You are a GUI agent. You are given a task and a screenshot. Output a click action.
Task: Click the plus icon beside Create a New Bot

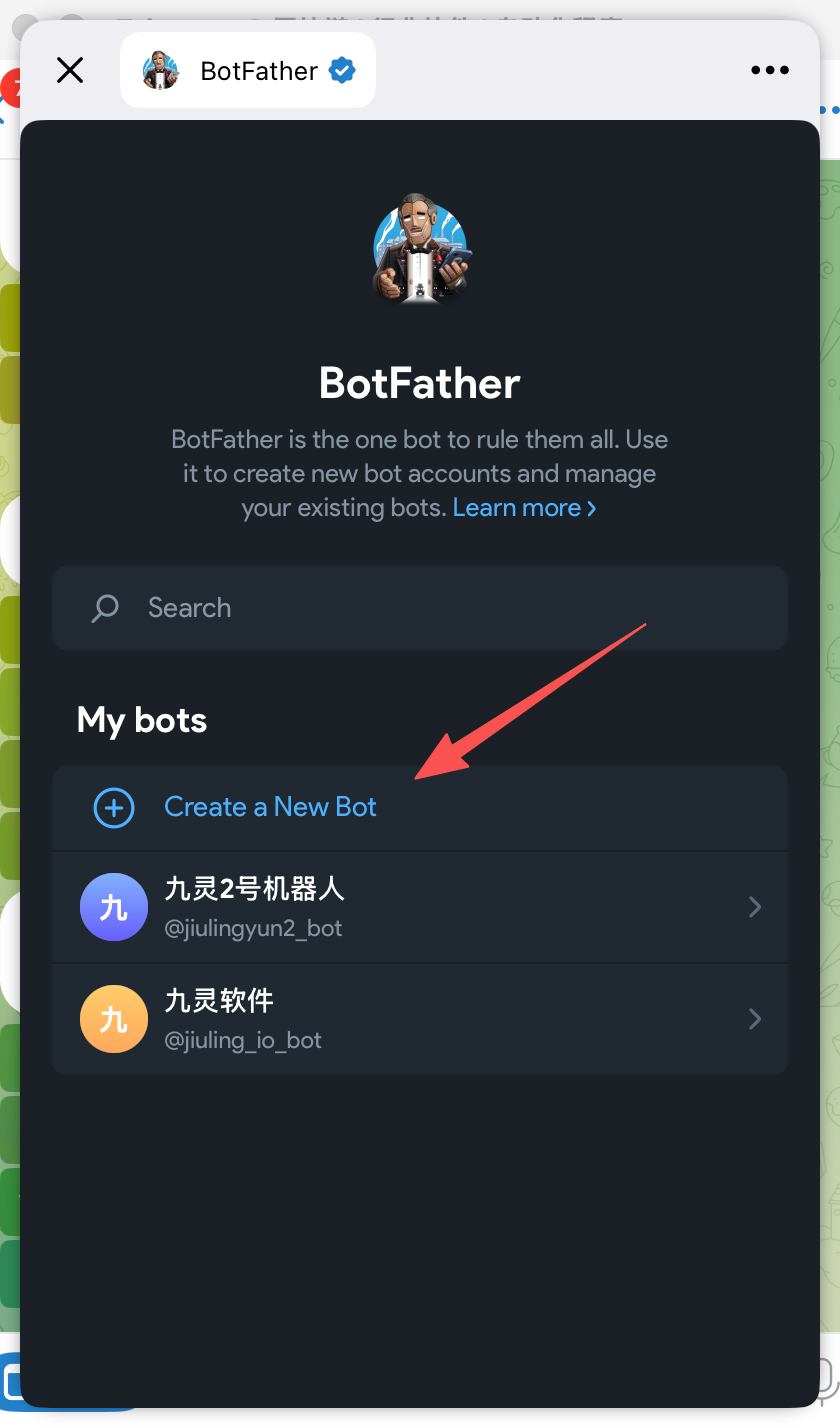113,807
